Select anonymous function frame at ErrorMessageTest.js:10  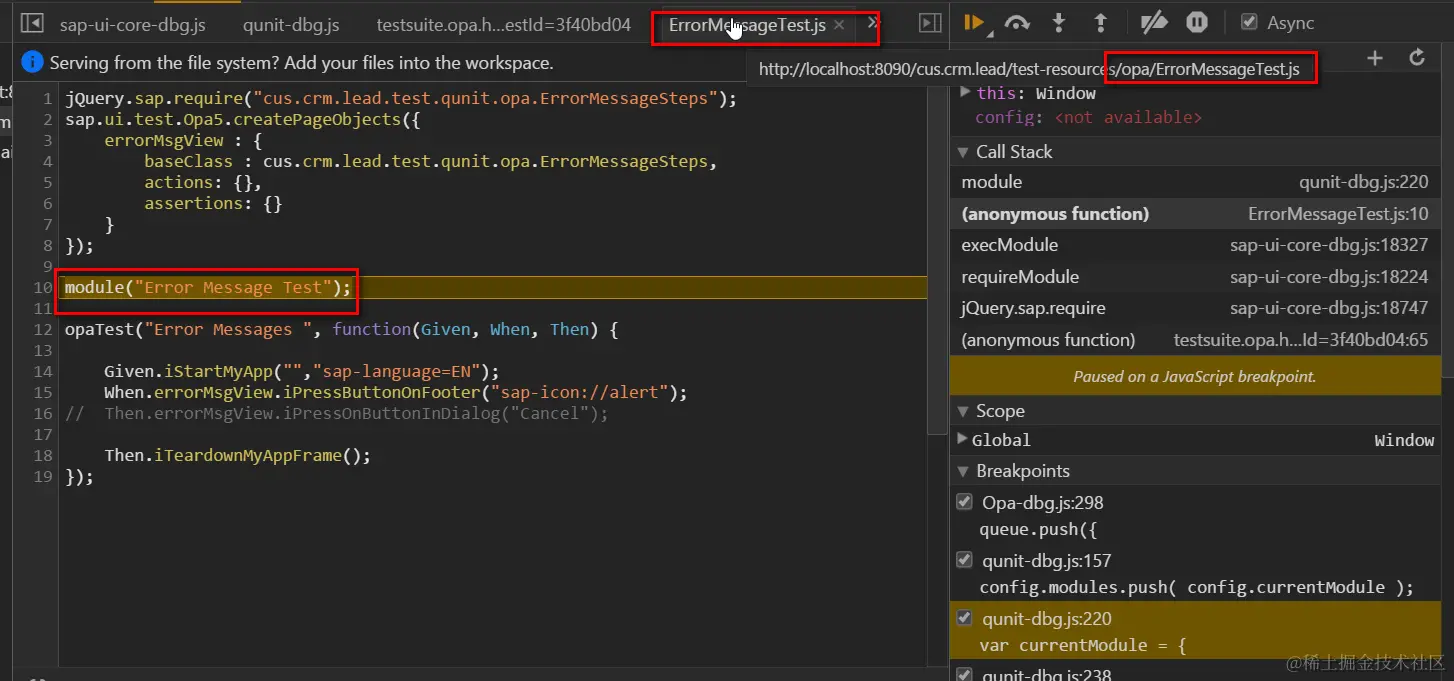click(x=1195, y=214)
